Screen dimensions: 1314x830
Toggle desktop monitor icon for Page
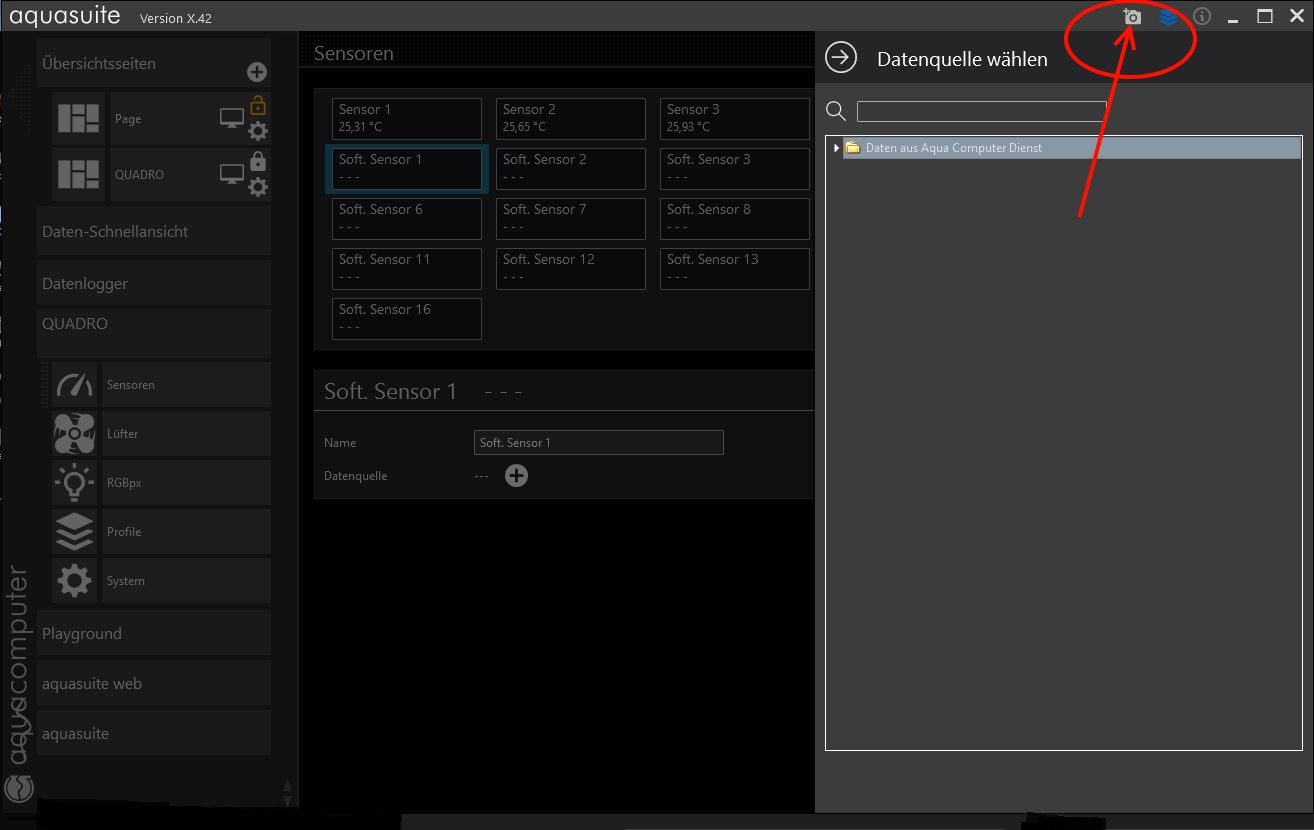click(x=231, y=119)
